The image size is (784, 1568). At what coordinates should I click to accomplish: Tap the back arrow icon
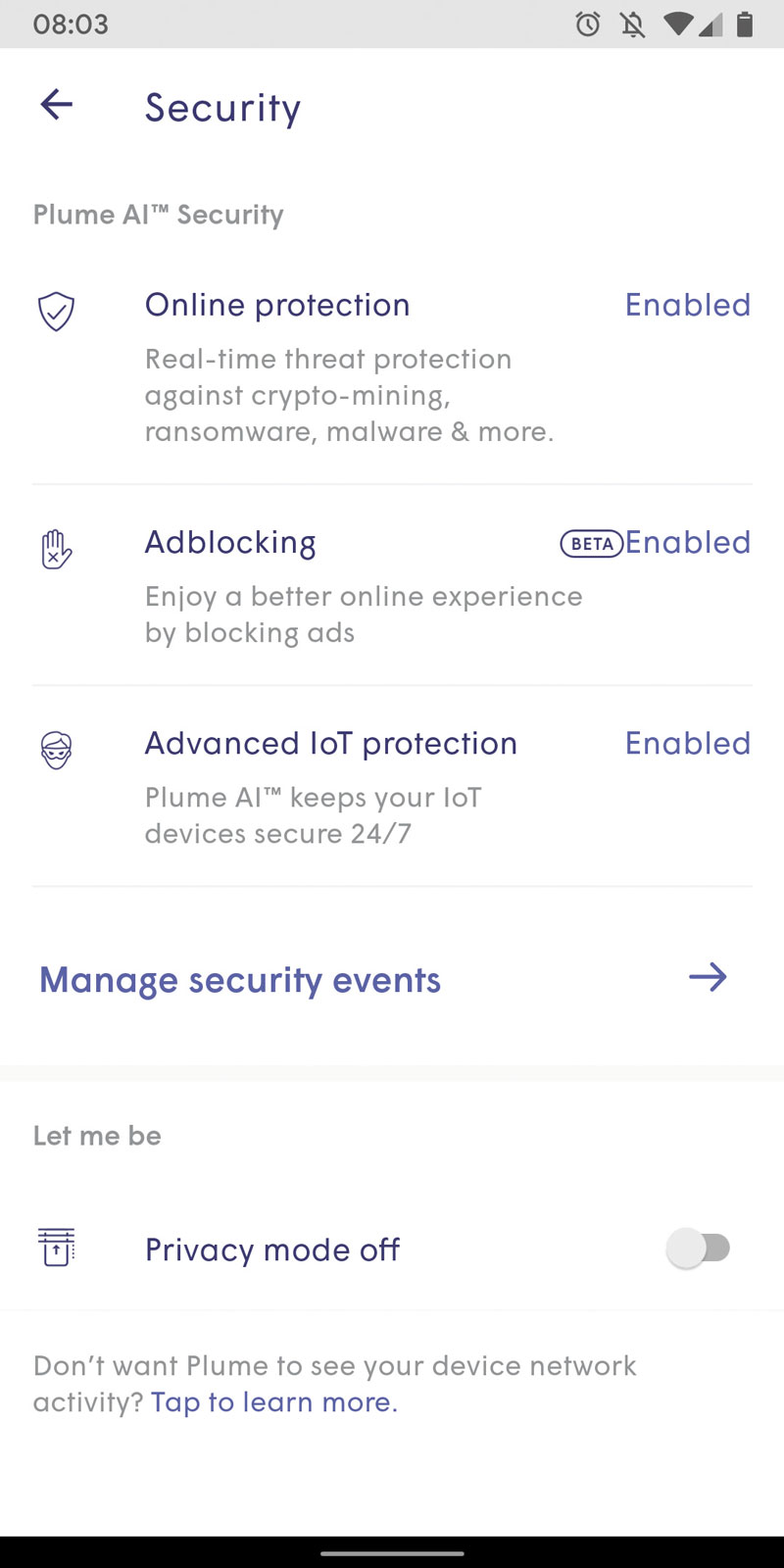[x=57, y=104]
